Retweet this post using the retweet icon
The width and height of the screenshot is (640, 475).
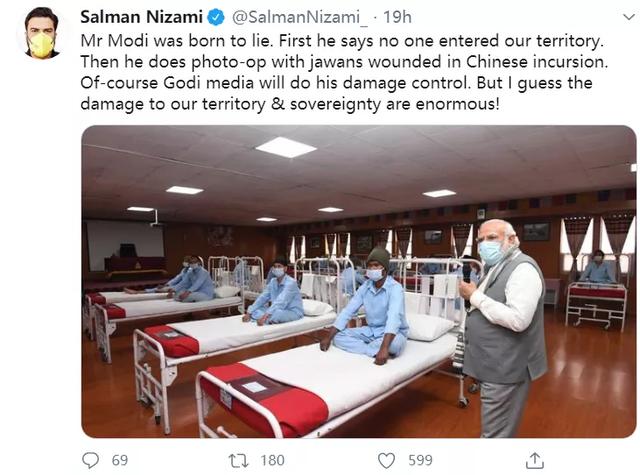click(x=240, y=459)
